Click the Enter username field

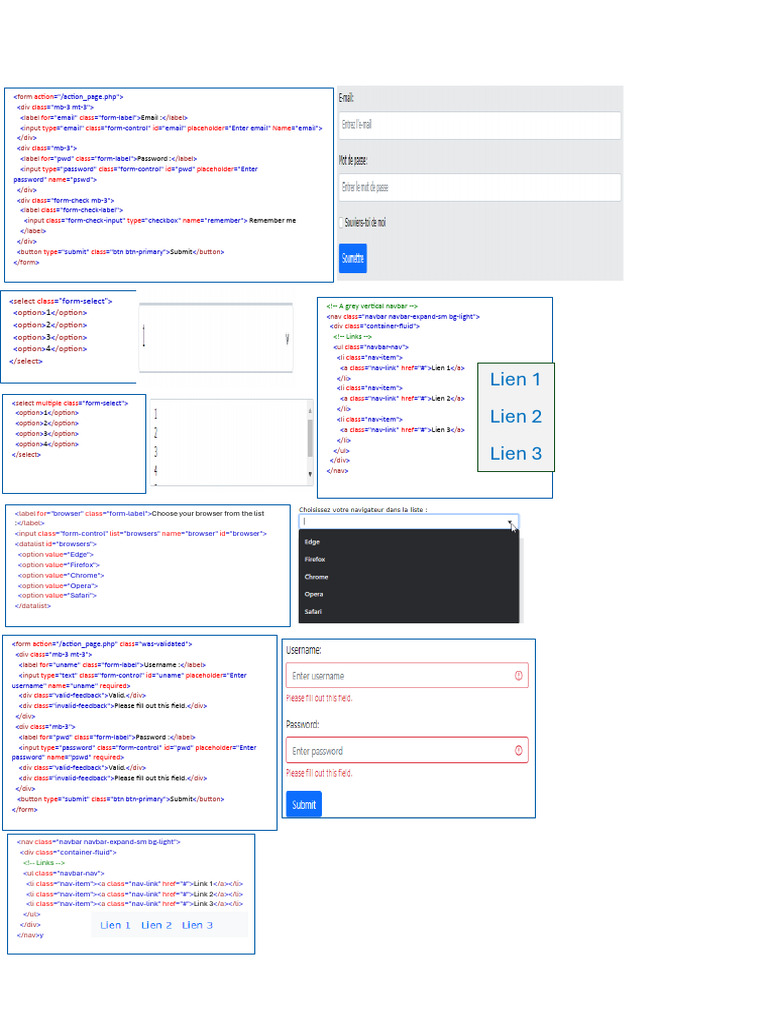(407, 676)
